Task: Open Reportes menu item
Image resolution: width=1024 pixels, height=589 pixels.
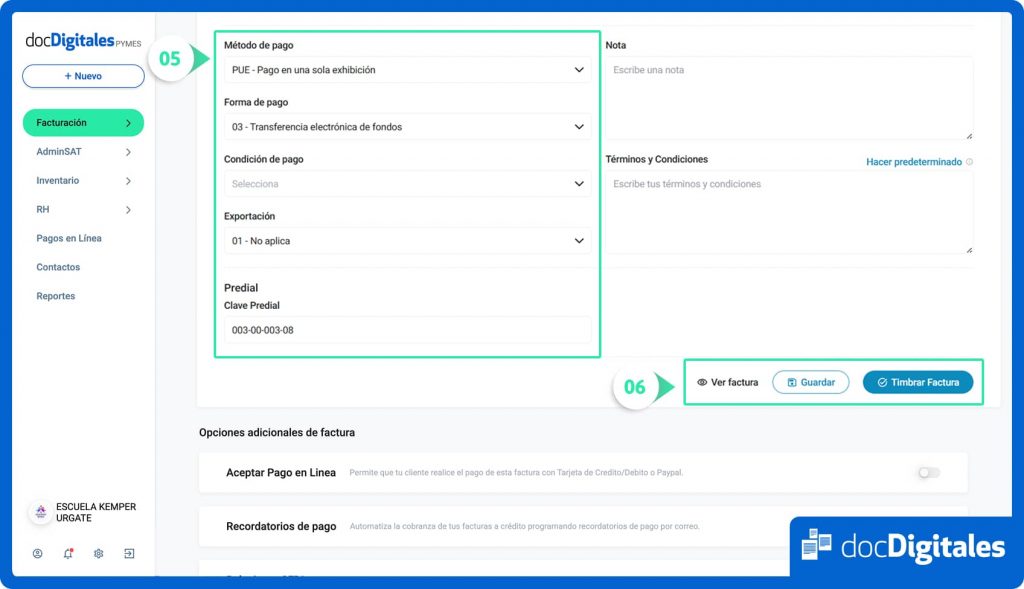Action: pos(56,296)
